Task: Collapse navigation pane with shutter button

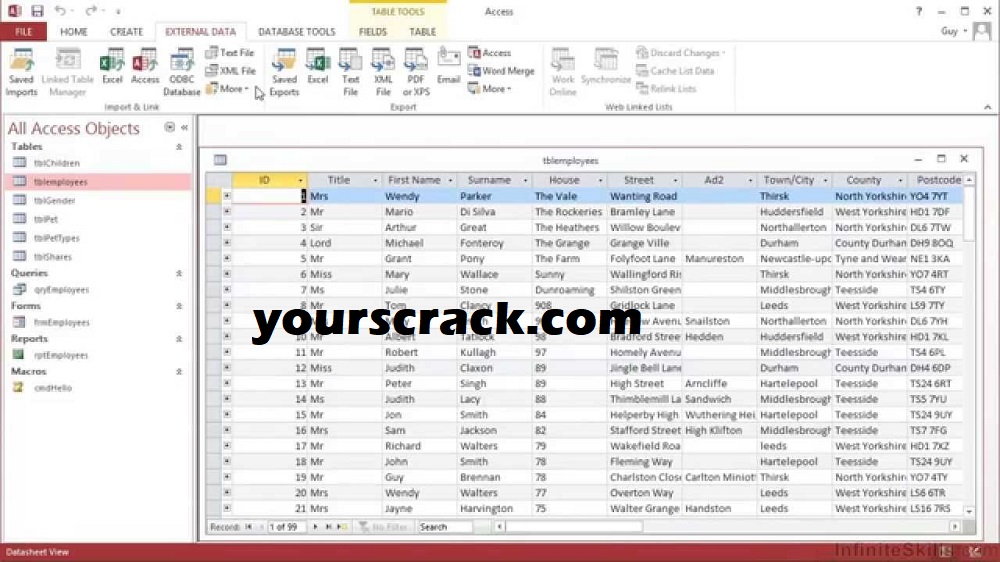Action: tap(184, 128)
